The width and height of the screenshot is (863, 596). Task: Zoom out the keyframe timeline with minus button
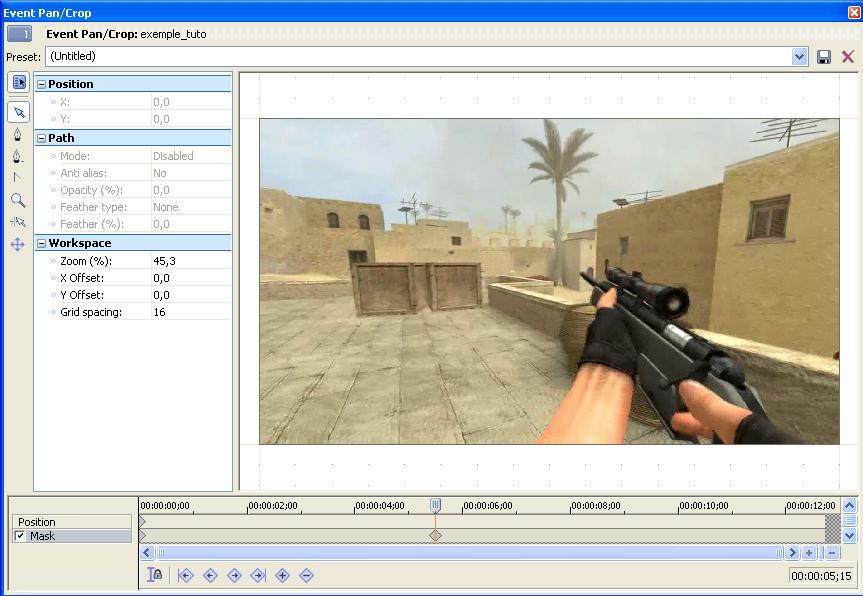[x=832, y=553]
